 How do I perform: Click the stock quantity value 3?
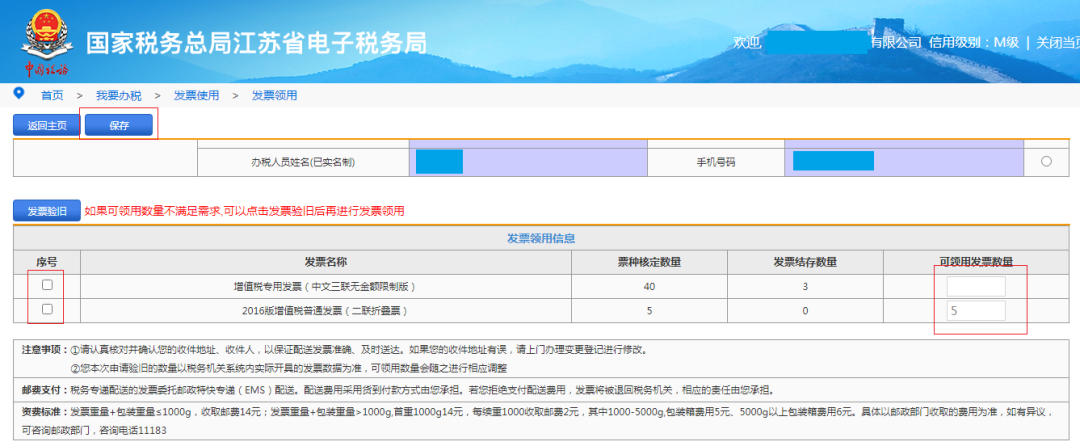805,286
